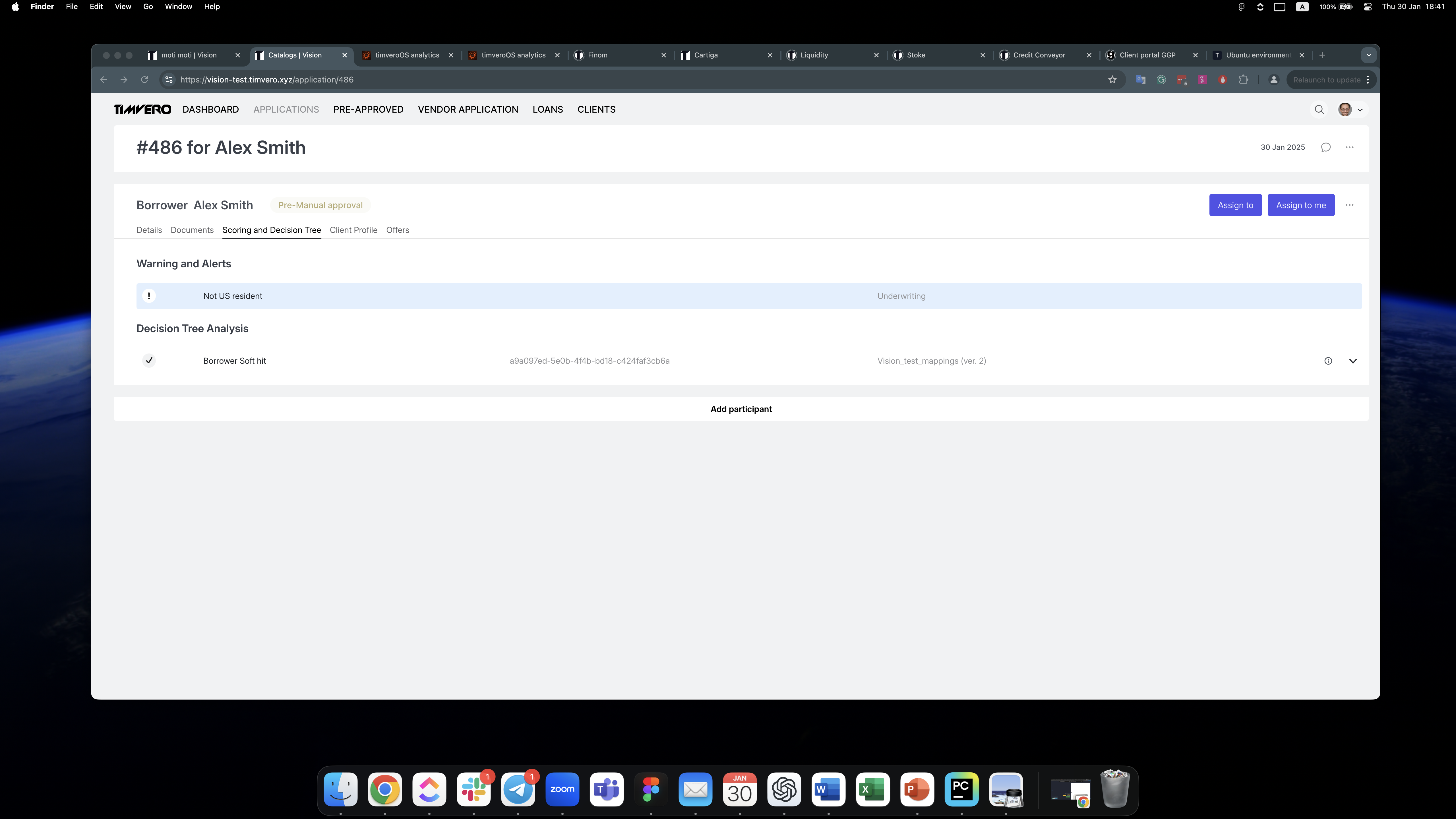Click the browser address bar URL
The width and height of the screenshot is (1456, 819).
(x=267, y=80)
